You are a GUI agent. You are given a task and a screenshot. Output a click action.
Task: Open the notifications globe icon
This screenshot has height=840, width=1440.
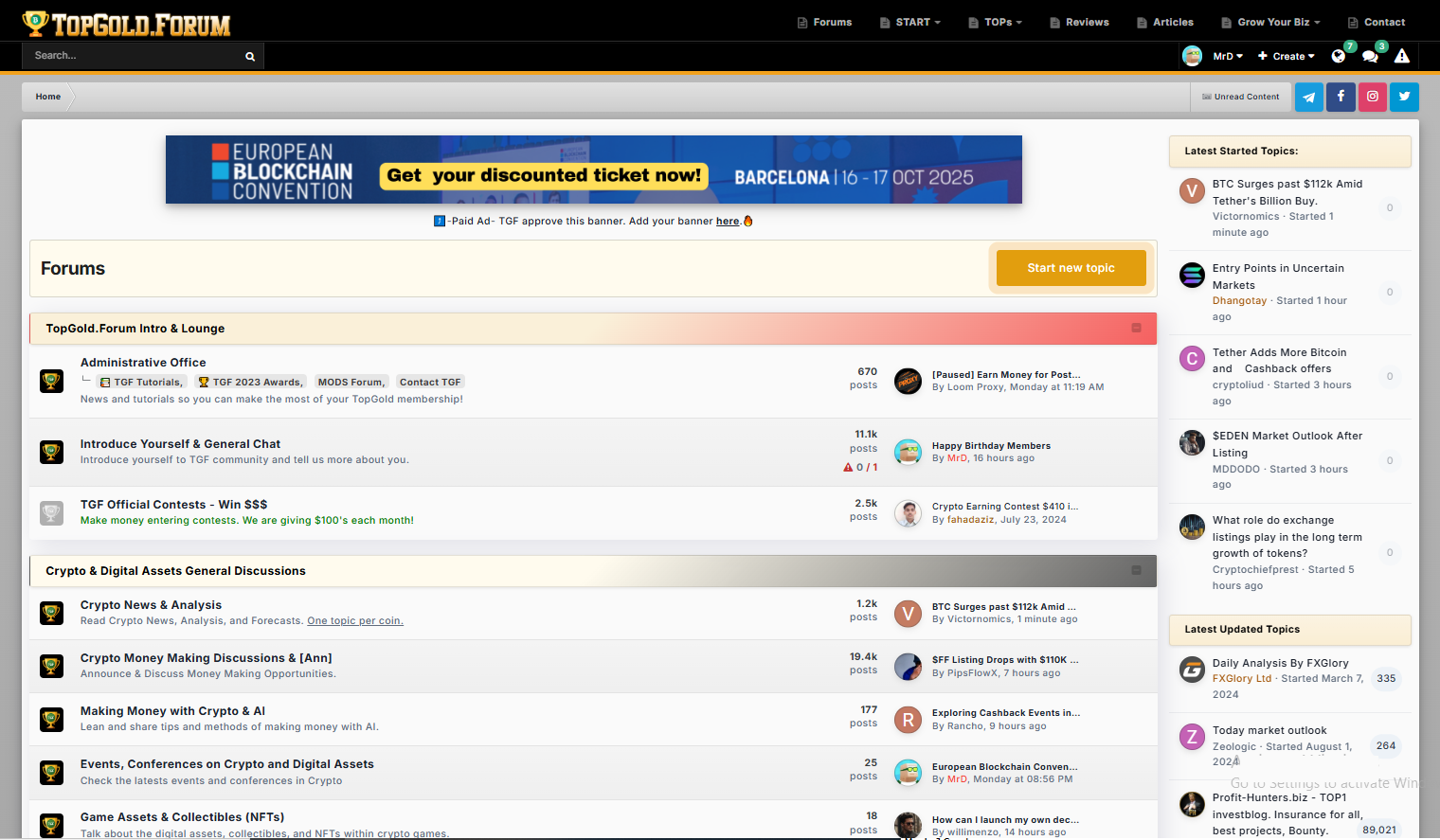coord(1339,56)
